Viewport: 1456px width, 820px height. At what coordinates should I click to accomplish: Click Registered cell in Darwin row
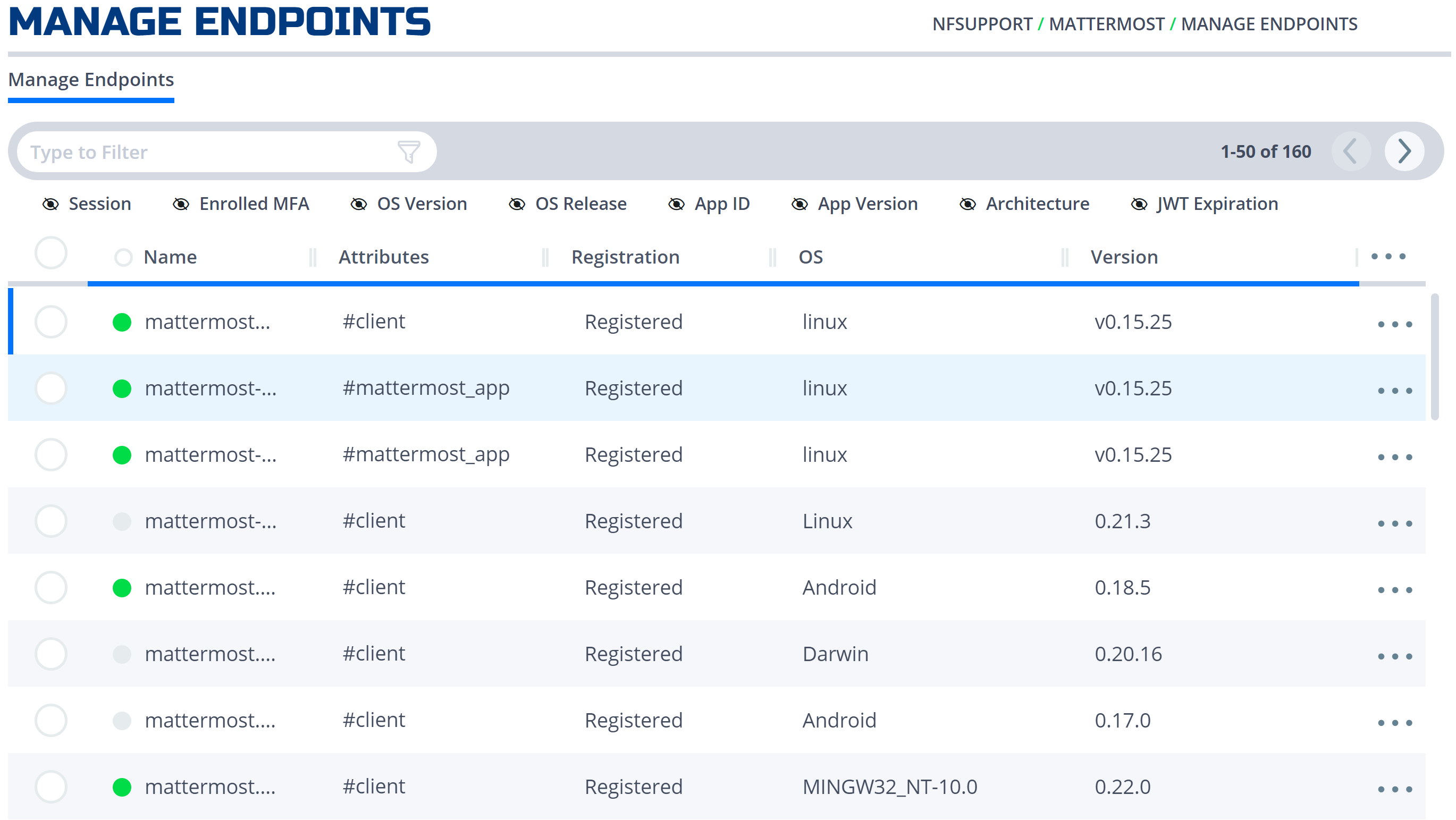coord(633,654)
